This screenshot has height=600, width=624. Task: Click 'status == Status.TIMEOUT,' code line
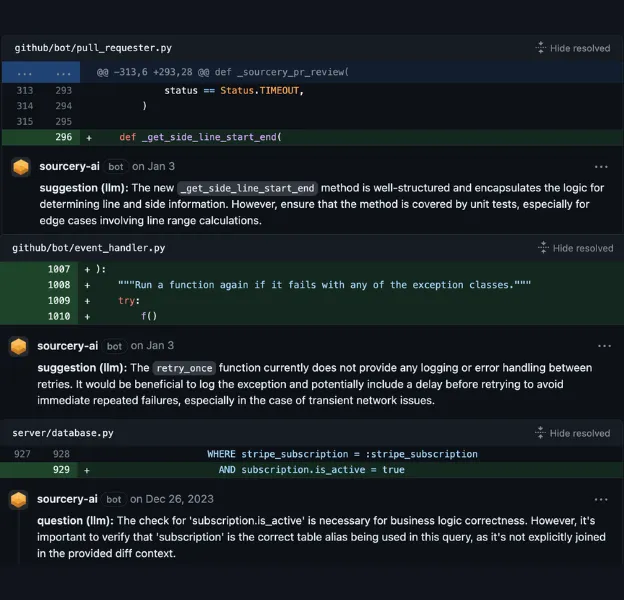234,91
